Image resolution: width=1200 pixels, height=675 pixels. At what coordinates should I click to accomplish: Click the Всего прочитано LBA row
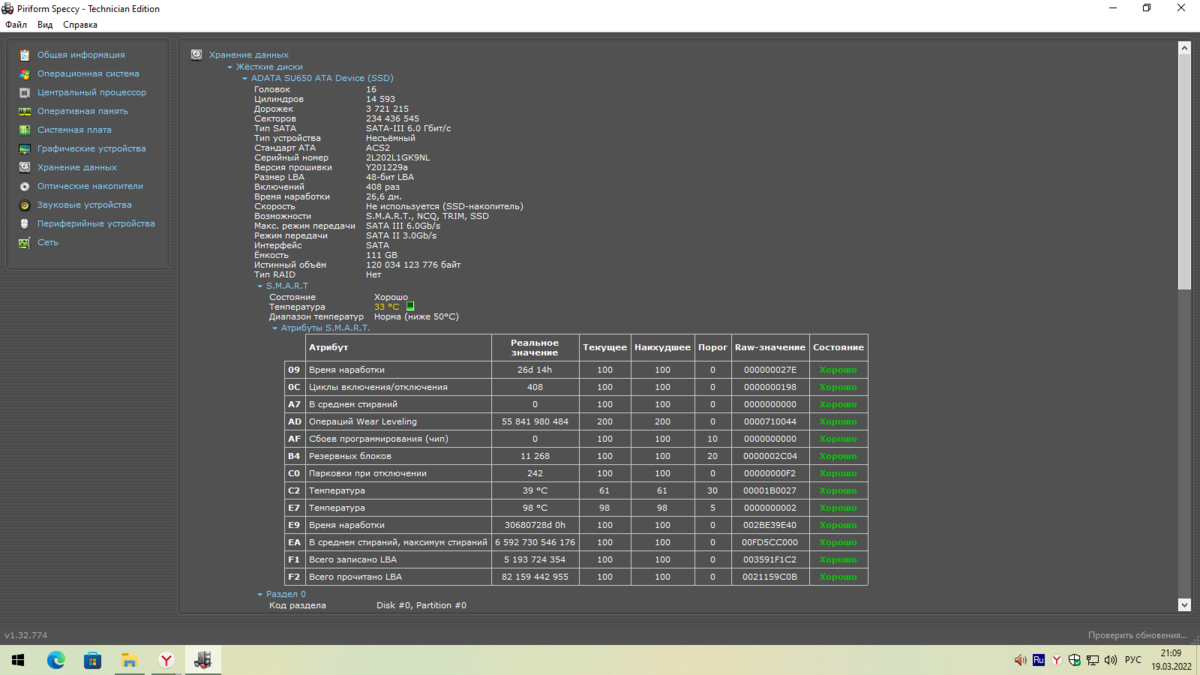click(576, 577)
